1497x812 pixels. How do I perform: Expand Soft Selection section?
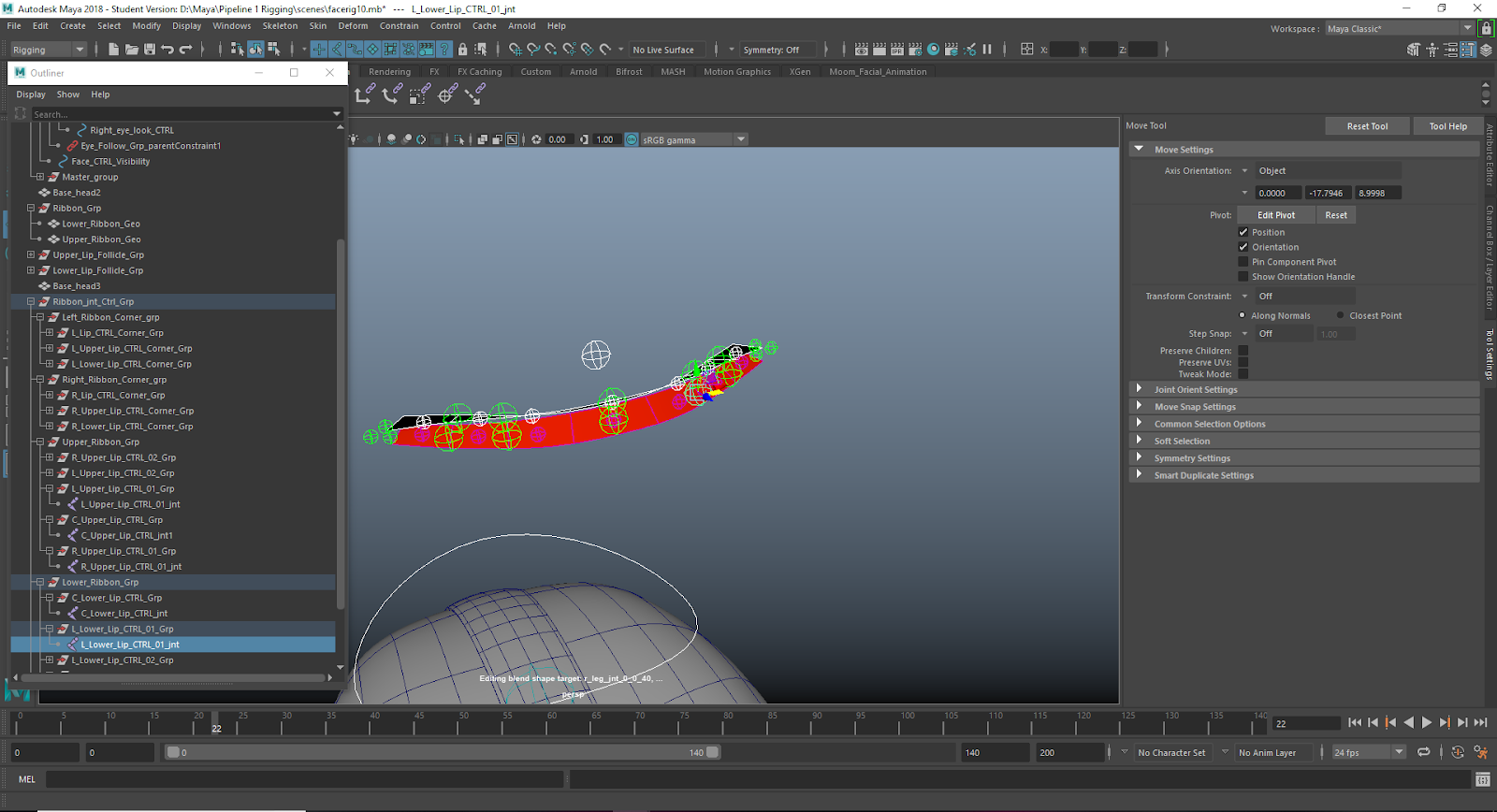pos(1139,441)
